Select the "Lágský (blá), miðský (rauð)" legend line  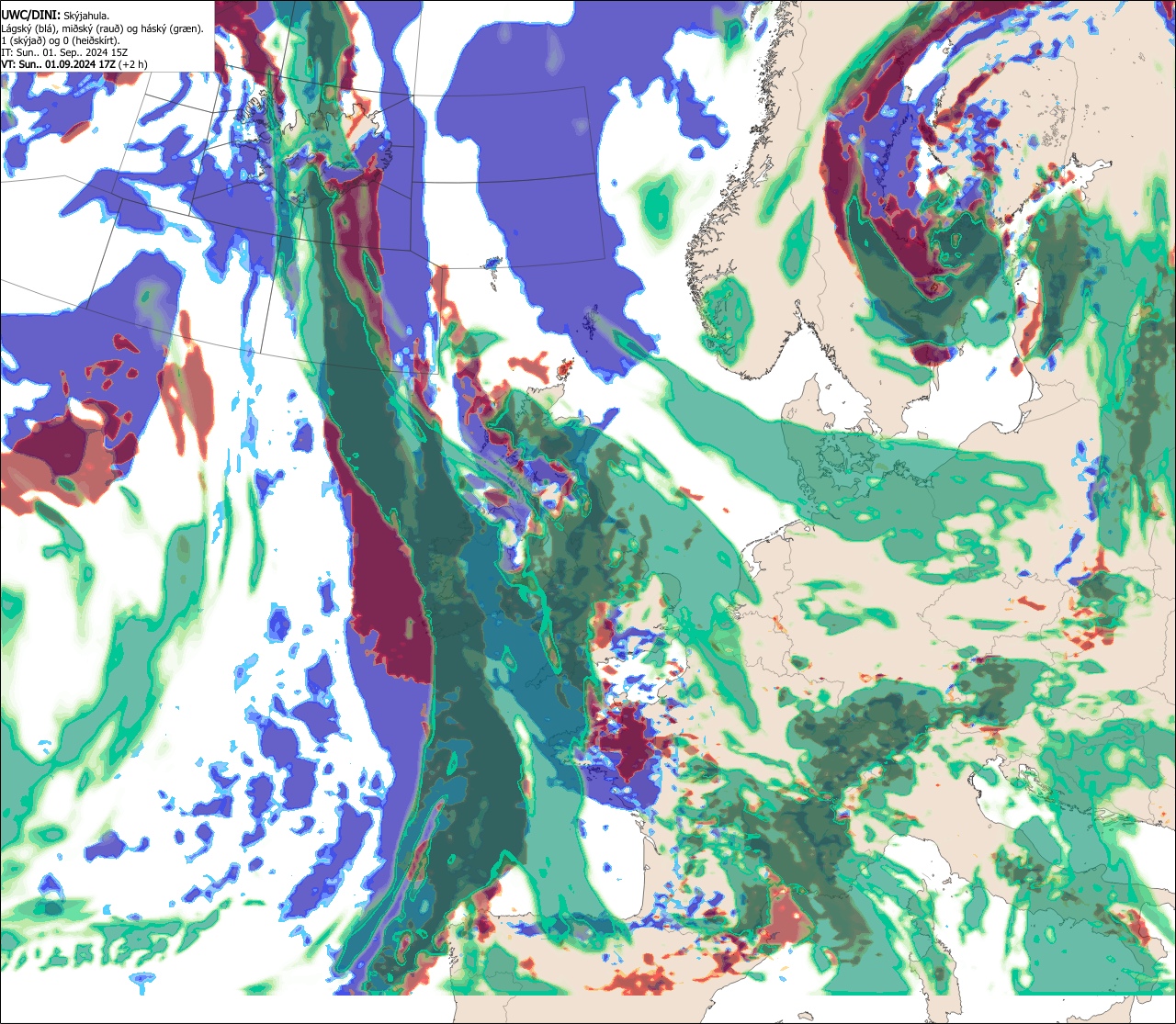coord(103,28)
